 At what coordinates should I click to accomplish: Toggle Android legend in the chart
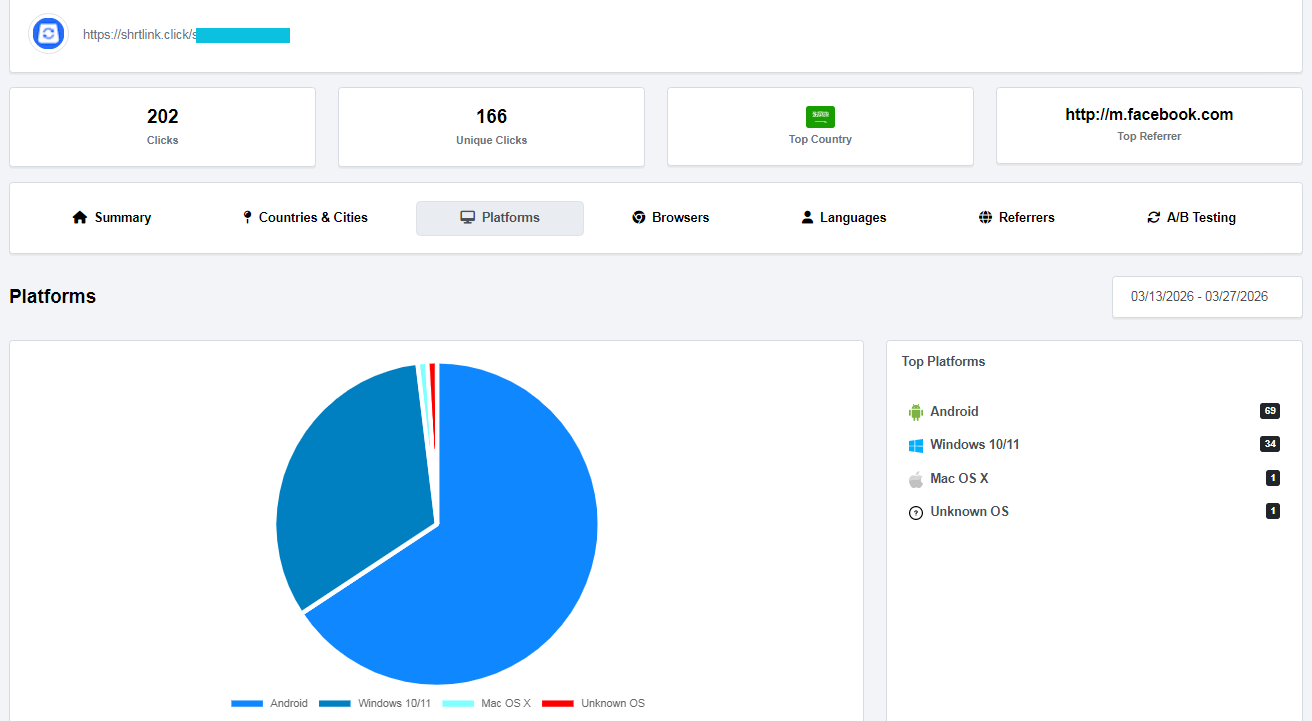[270, 703]
